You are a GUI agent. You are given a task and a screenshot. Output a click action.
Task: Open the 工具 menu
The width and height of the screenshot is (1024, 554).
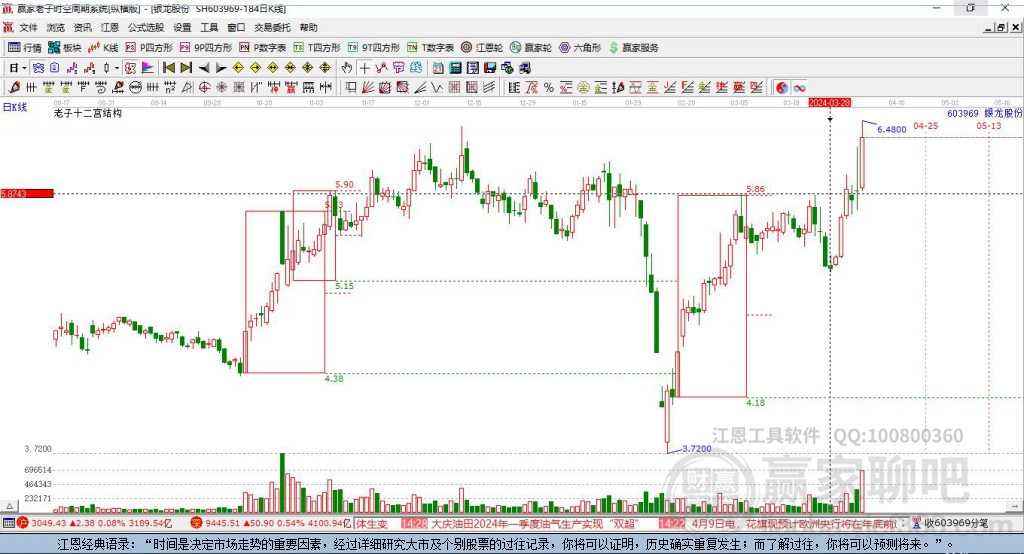point(209,27)
